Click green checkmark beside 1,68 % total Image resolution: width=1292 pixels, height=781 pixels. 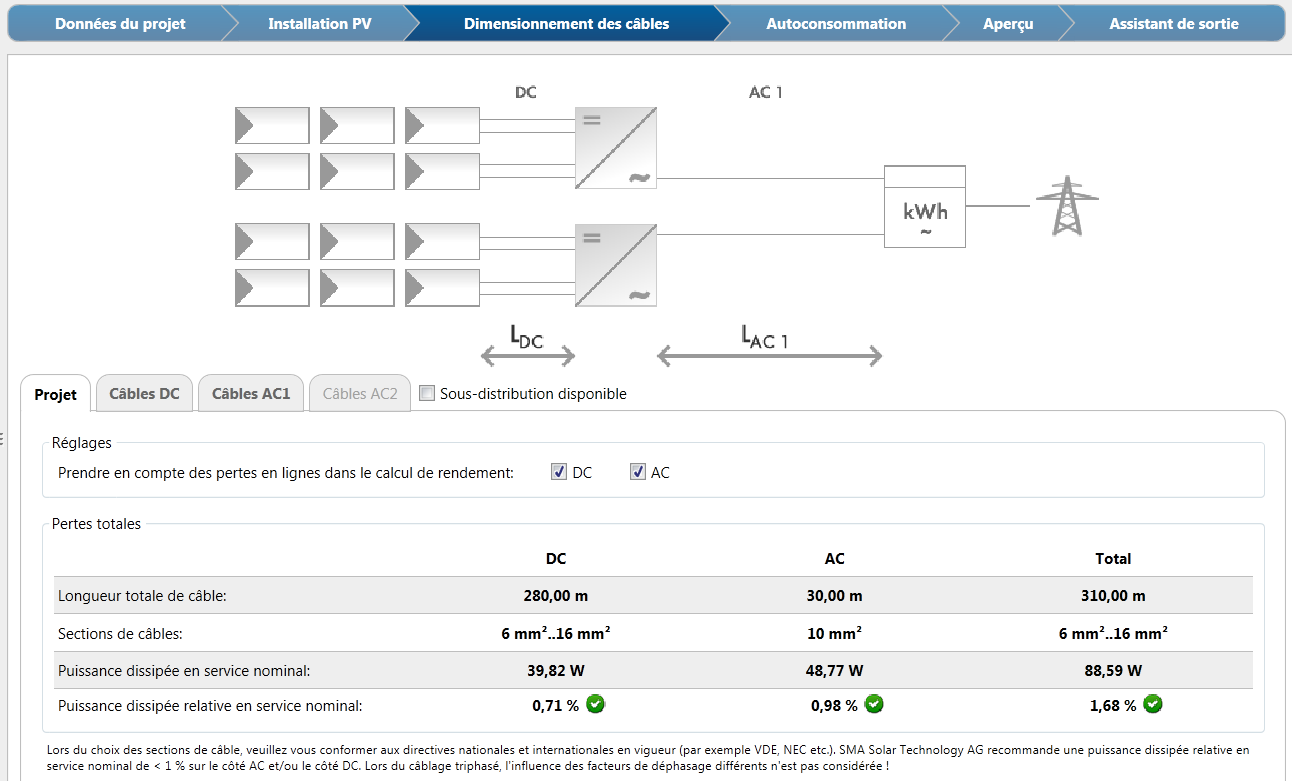pyautogui.click(x=1153, y=704)
